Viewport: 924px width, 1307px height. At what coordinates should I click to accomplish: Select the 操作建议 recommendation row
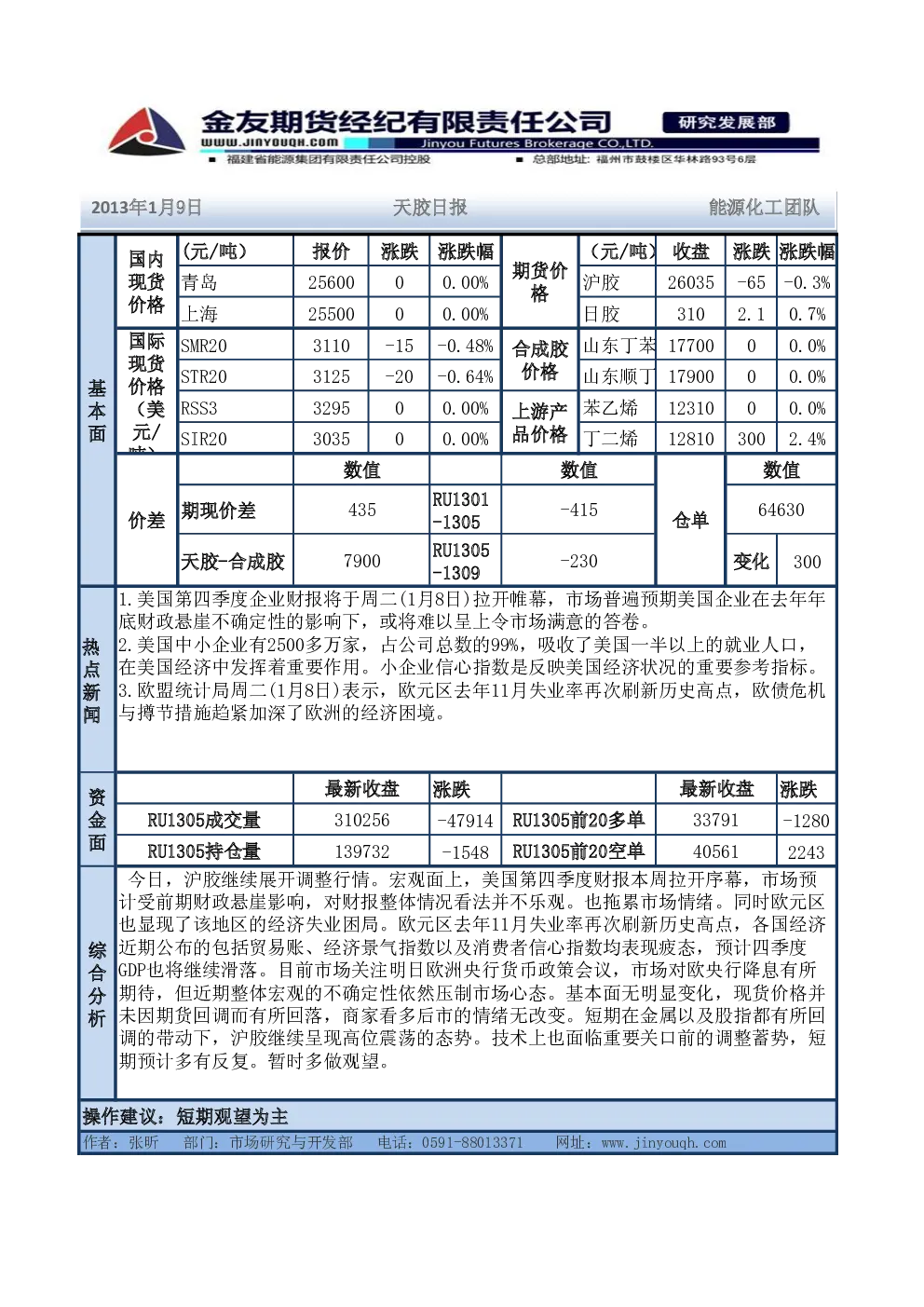pyautogui.click(x=457, y=1116)
